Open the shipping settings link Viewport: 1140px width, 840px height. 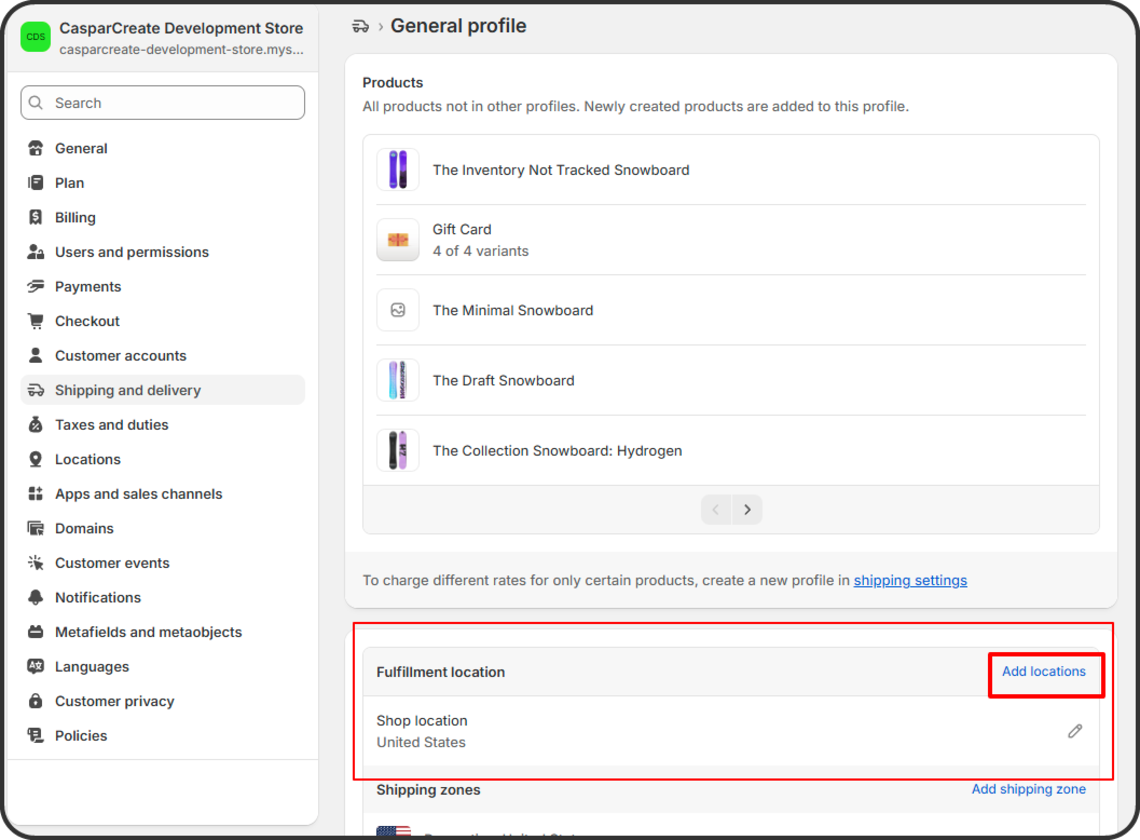910,580
